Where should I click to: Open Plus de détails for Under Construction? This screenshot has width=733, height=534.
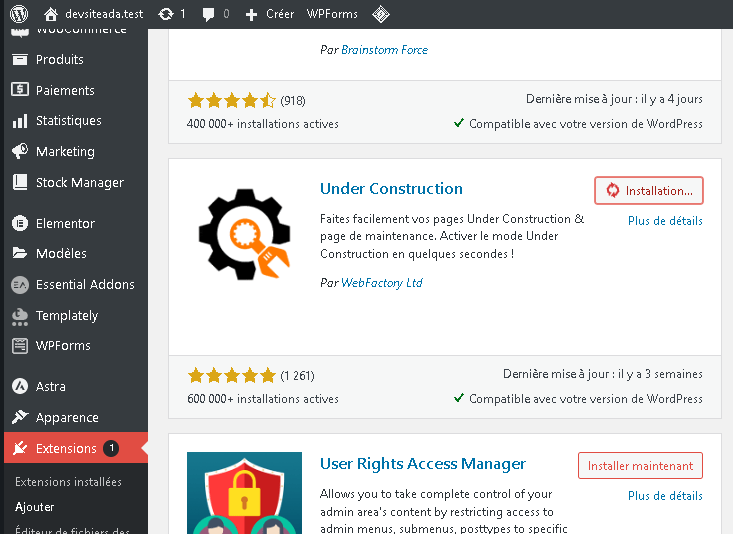(665, 221)
